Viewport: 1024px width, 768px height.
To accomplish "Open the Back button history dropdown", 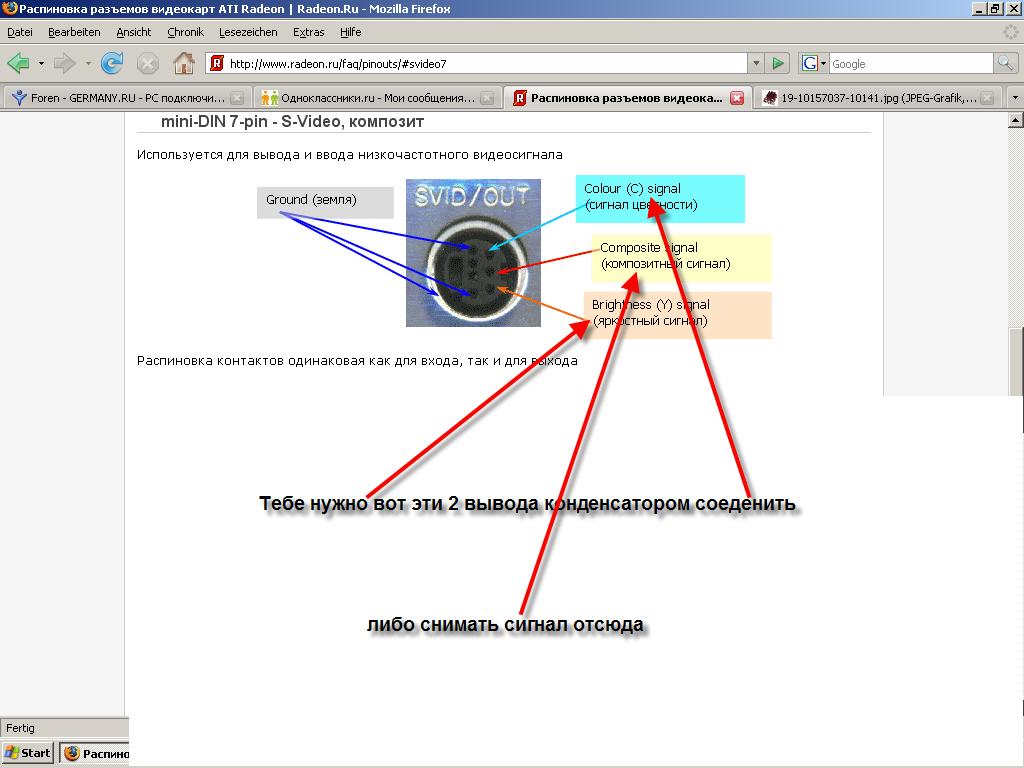I will click(x=41, y=63).
